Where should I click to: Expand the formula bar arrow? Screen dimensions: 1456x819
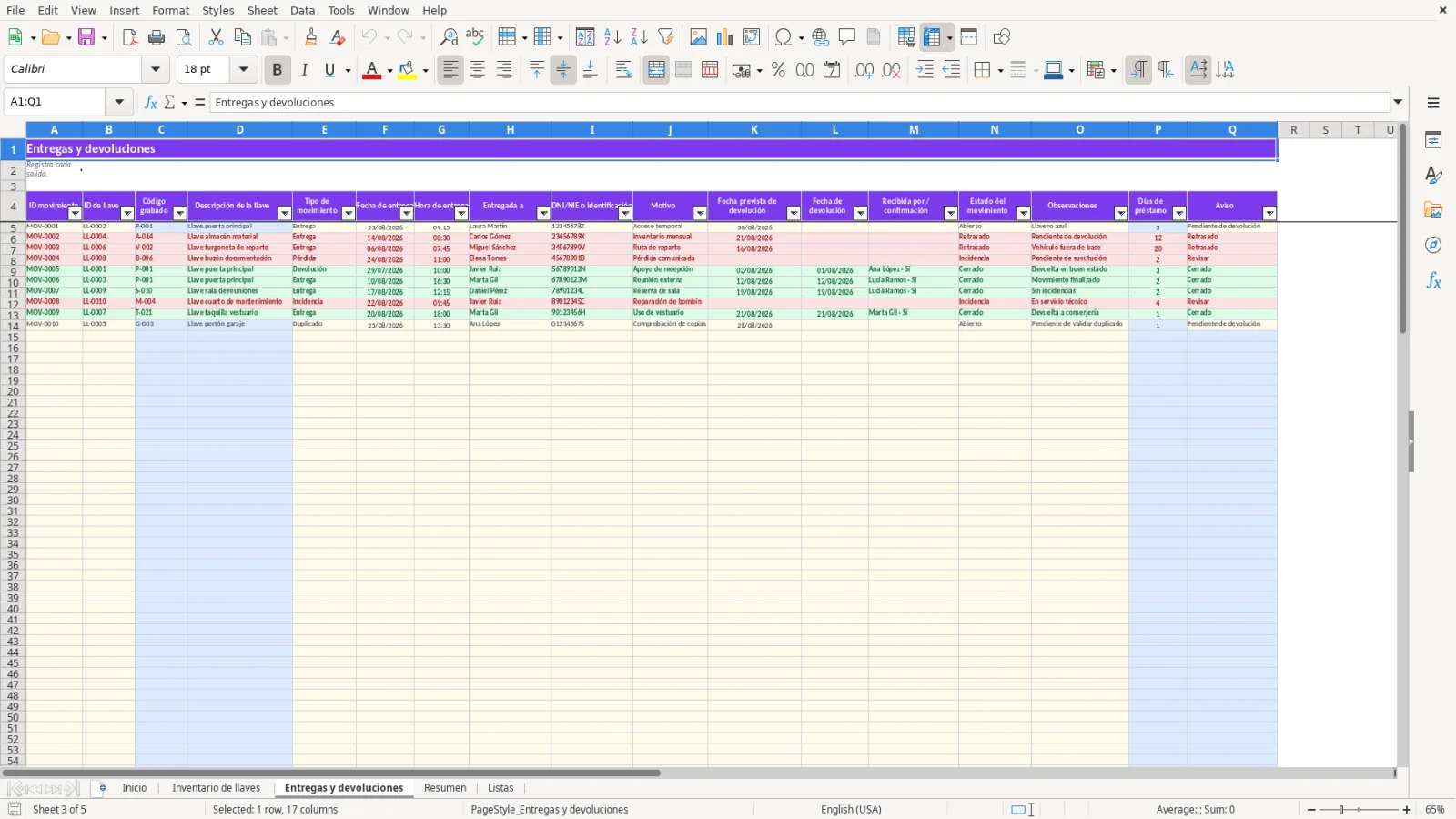pos(1398,102)
